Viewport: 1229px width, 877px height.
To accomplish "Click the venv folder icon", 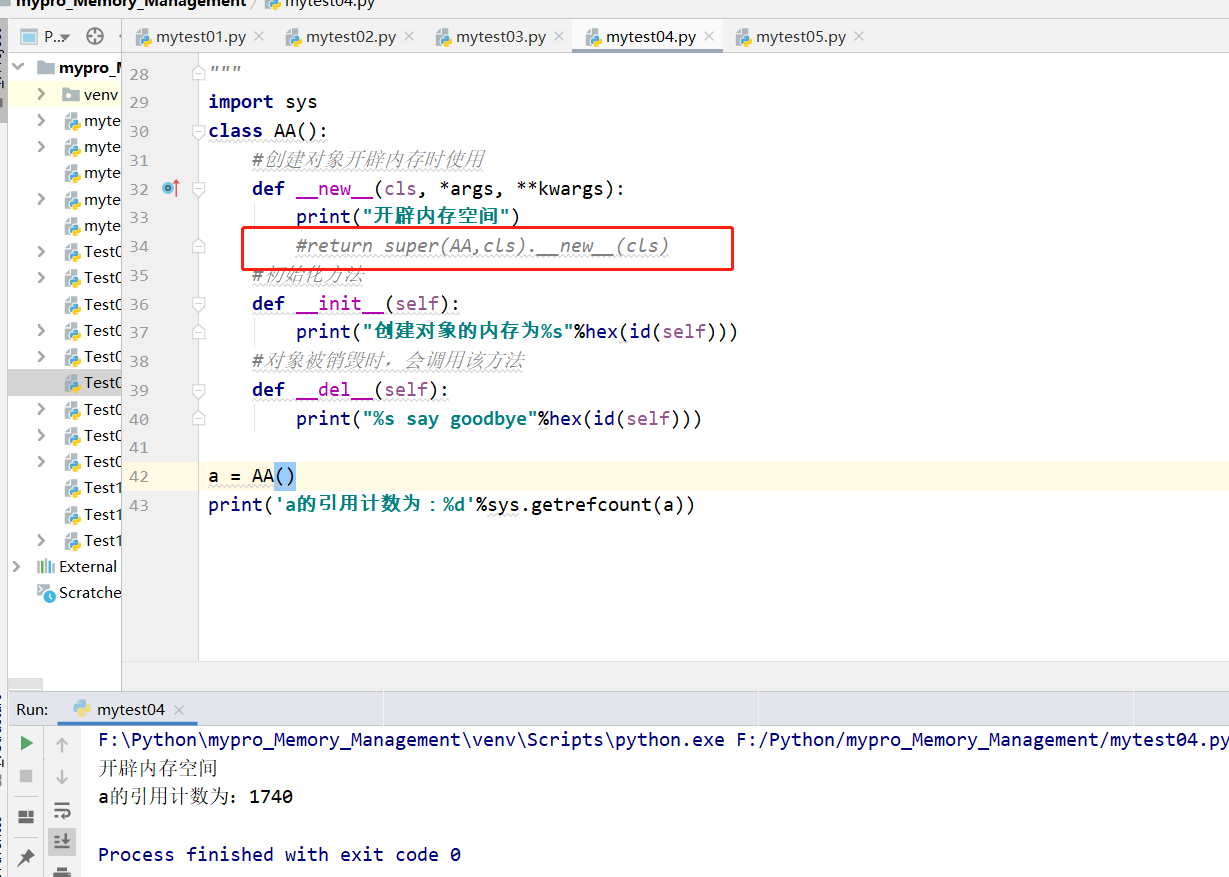I will [x=70, y=95].
